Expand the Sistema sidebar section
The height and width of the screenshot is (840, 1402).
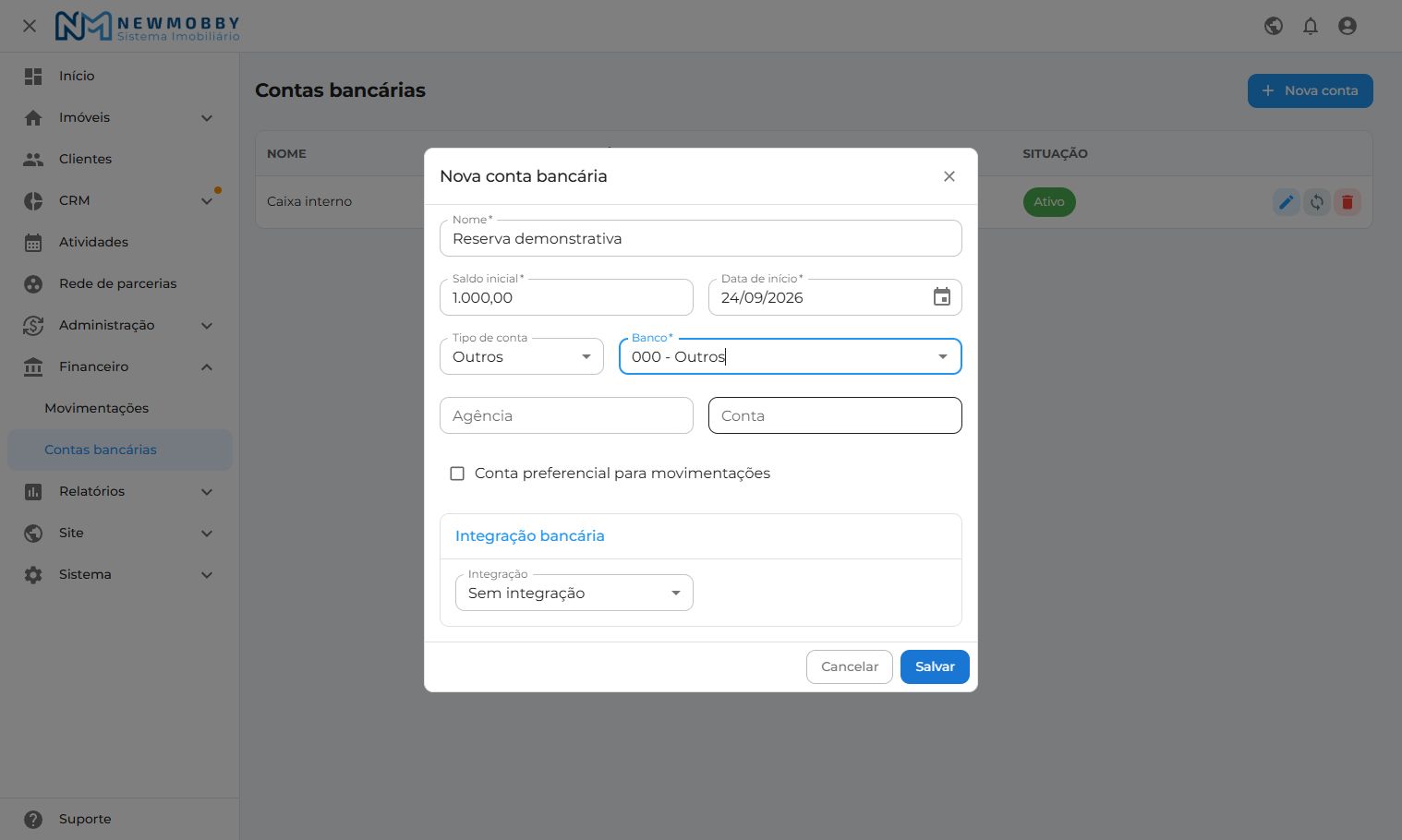point(120,574)
